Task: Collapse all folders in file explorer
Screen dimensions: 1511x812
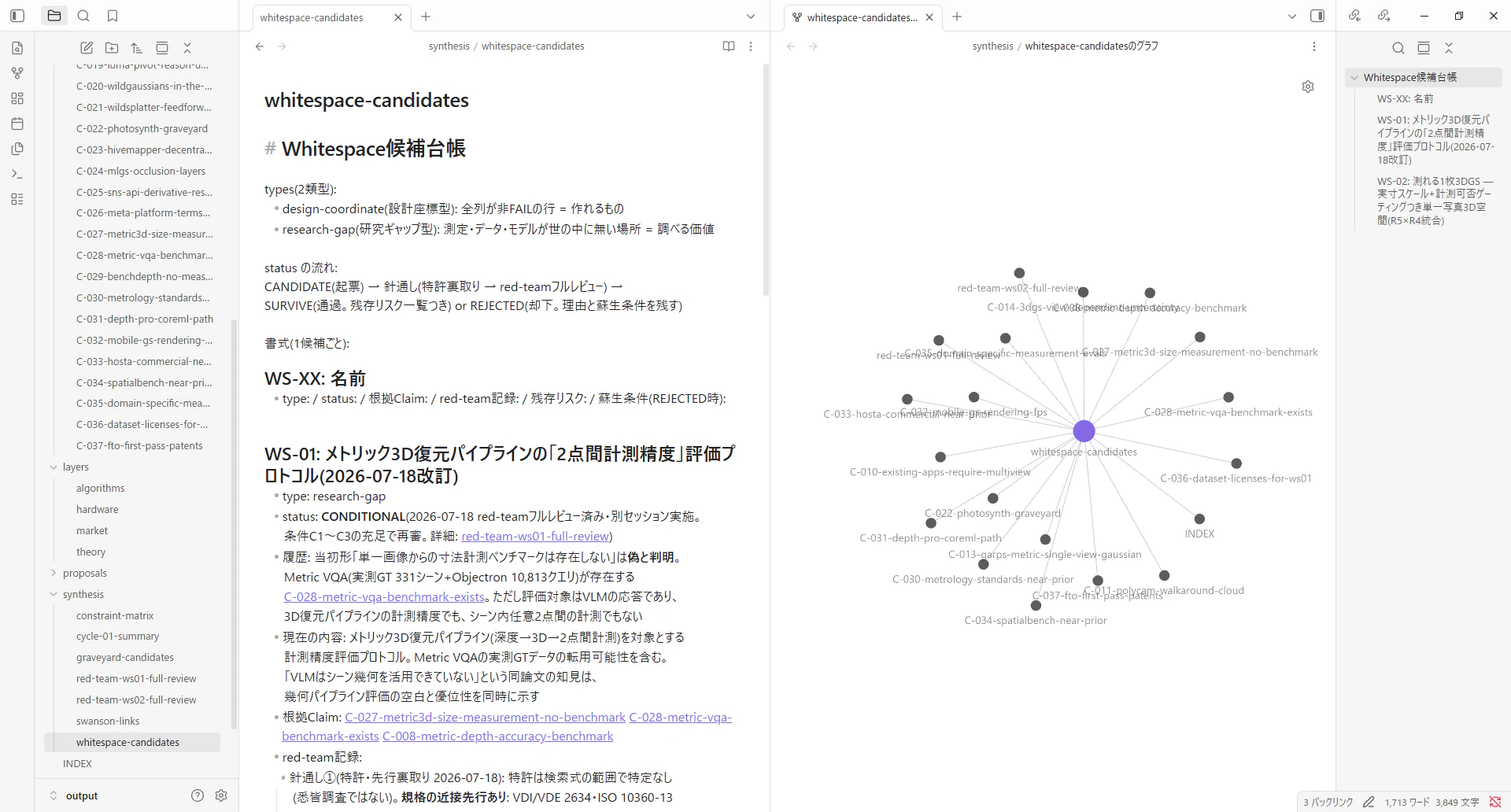Action: point(187,48)
